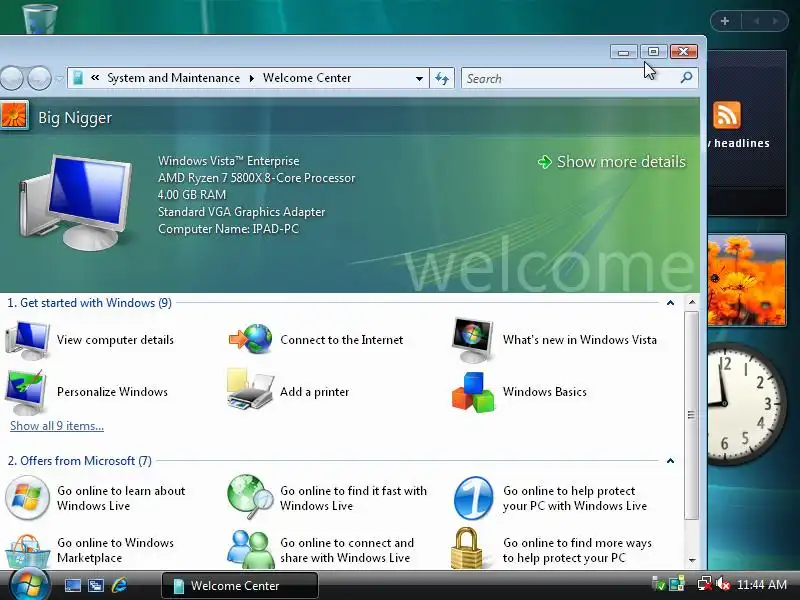The height and width of the screenshot is (600, 800).
Task: Collapse the Offers from Microsoft section
Action: coord(670,461)
